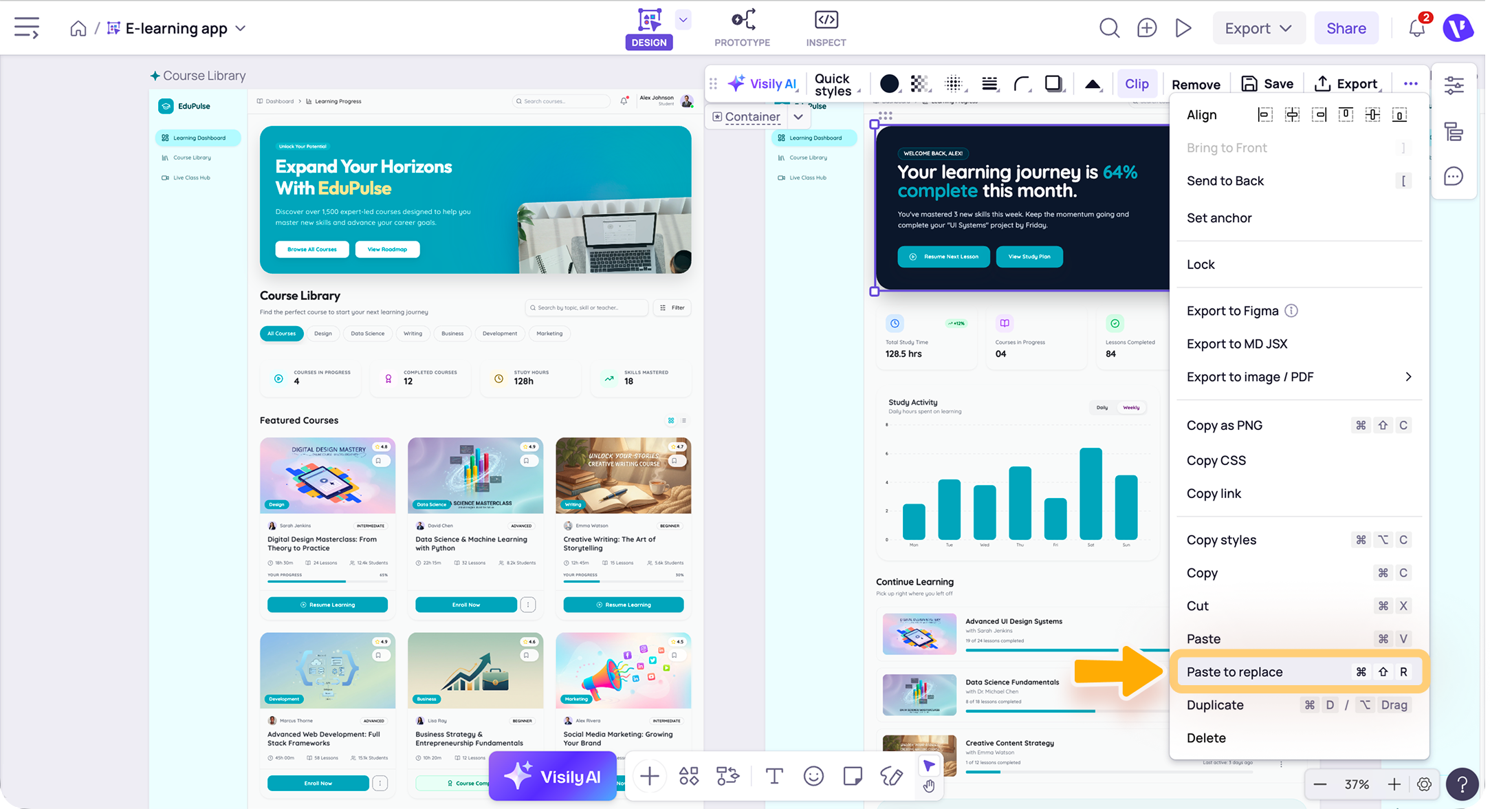Expand the Container type chevron
This screenshot has width=1512, height=809.
point(798,117)
